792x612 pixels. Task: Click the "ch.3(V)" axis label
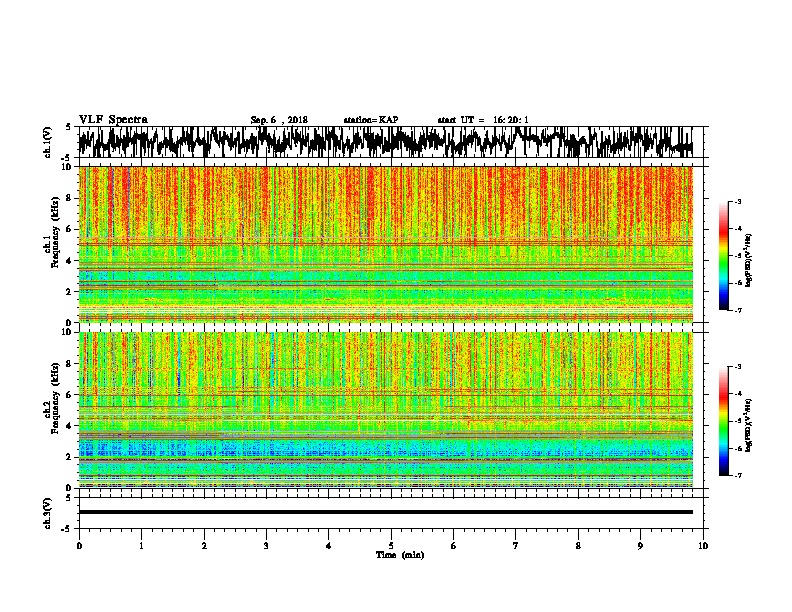48,513
